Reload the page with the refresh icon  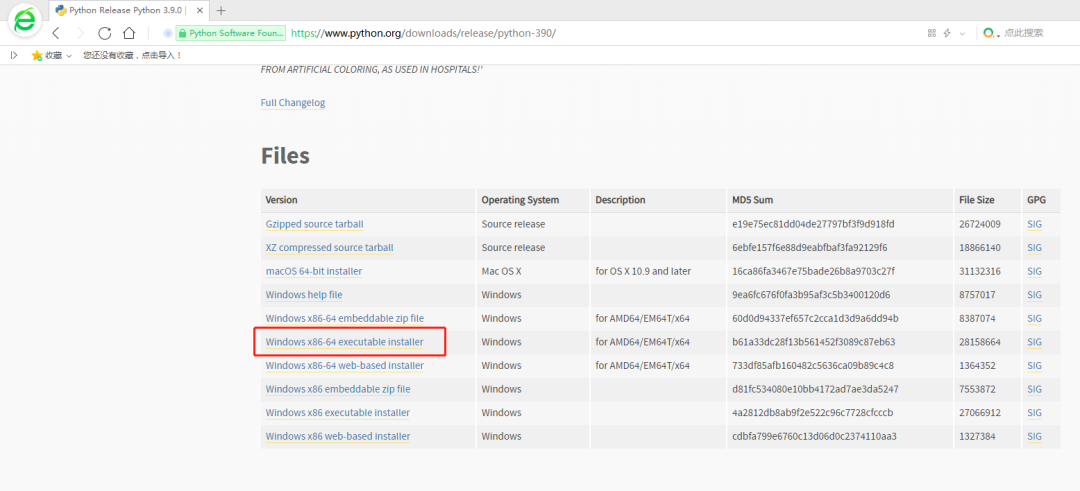click(x=105, y=33)
